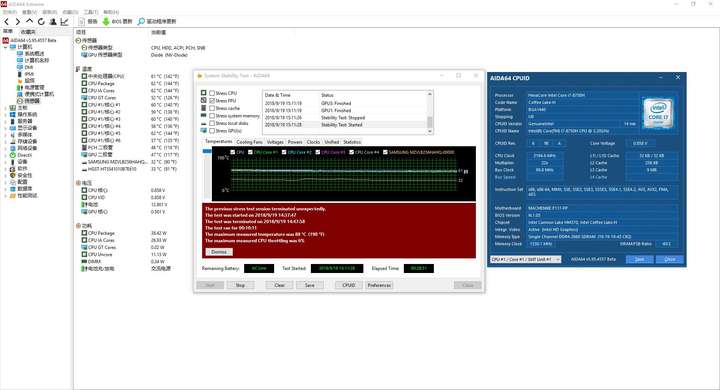Toggle the CPU Core #1 graph checkbox
The height and width of the screenshot is (390, 720).
[x=250, y=152]
